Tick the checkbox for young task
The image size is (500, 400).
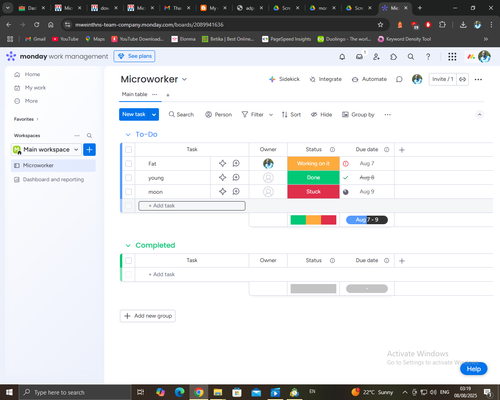coord(128,178)
